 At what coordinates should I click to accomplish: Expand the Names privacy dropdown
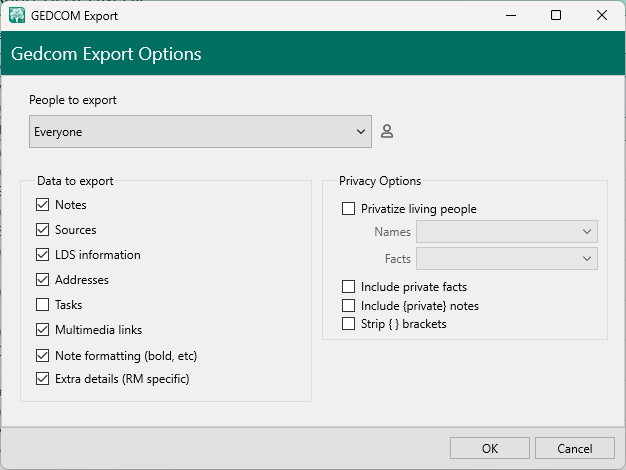coord(507,232)
